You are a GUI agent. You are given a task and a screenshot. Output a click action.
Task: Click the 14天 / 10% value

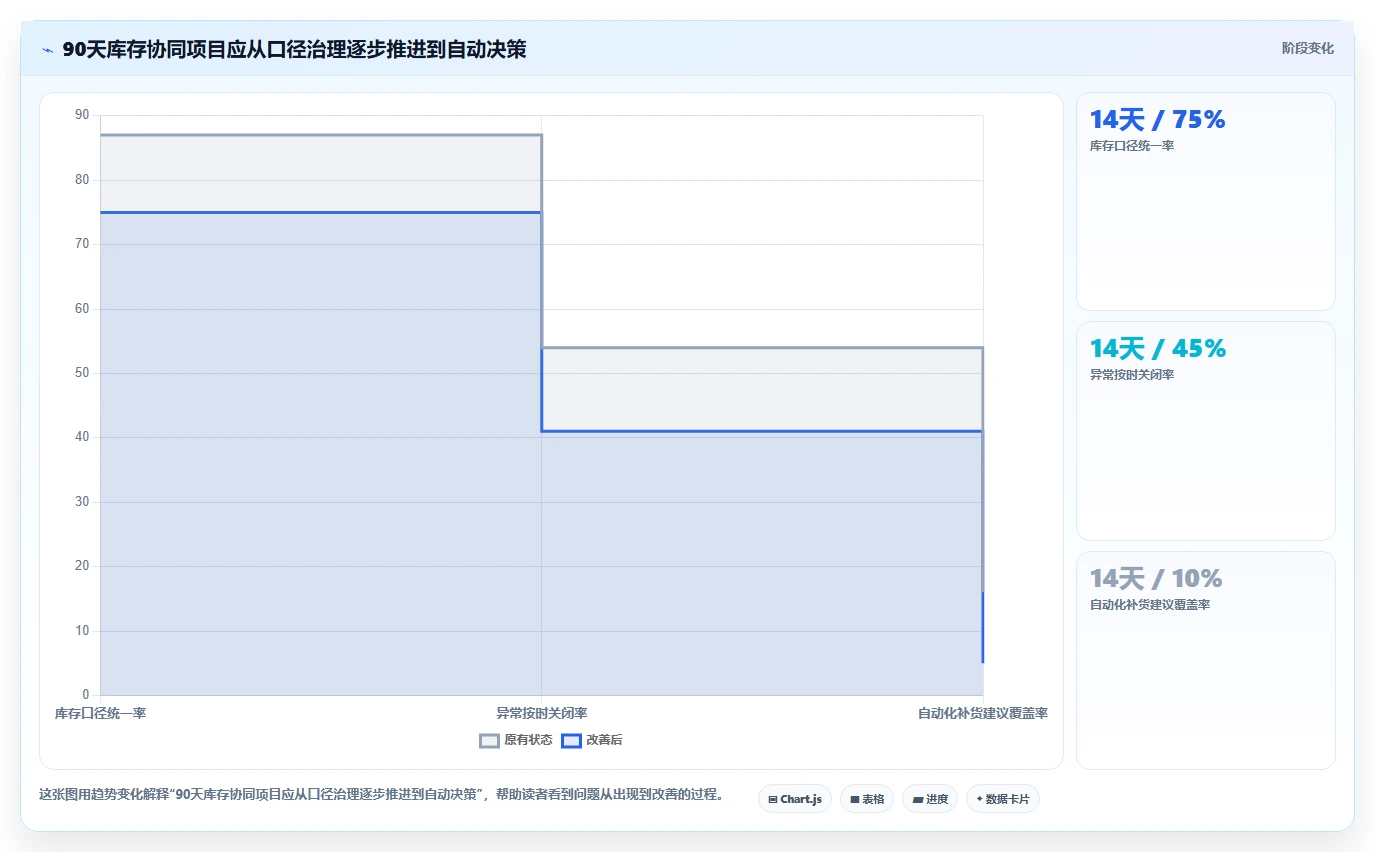tap(1156, 578)
